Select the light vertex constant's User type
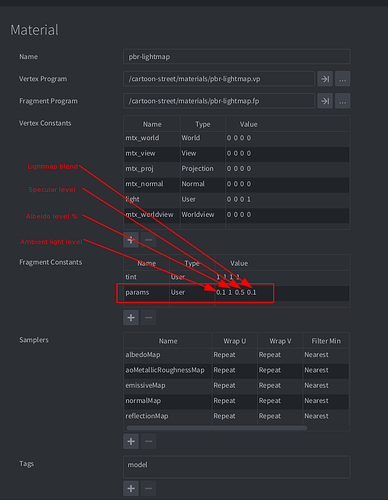 [x=189, y=199]
